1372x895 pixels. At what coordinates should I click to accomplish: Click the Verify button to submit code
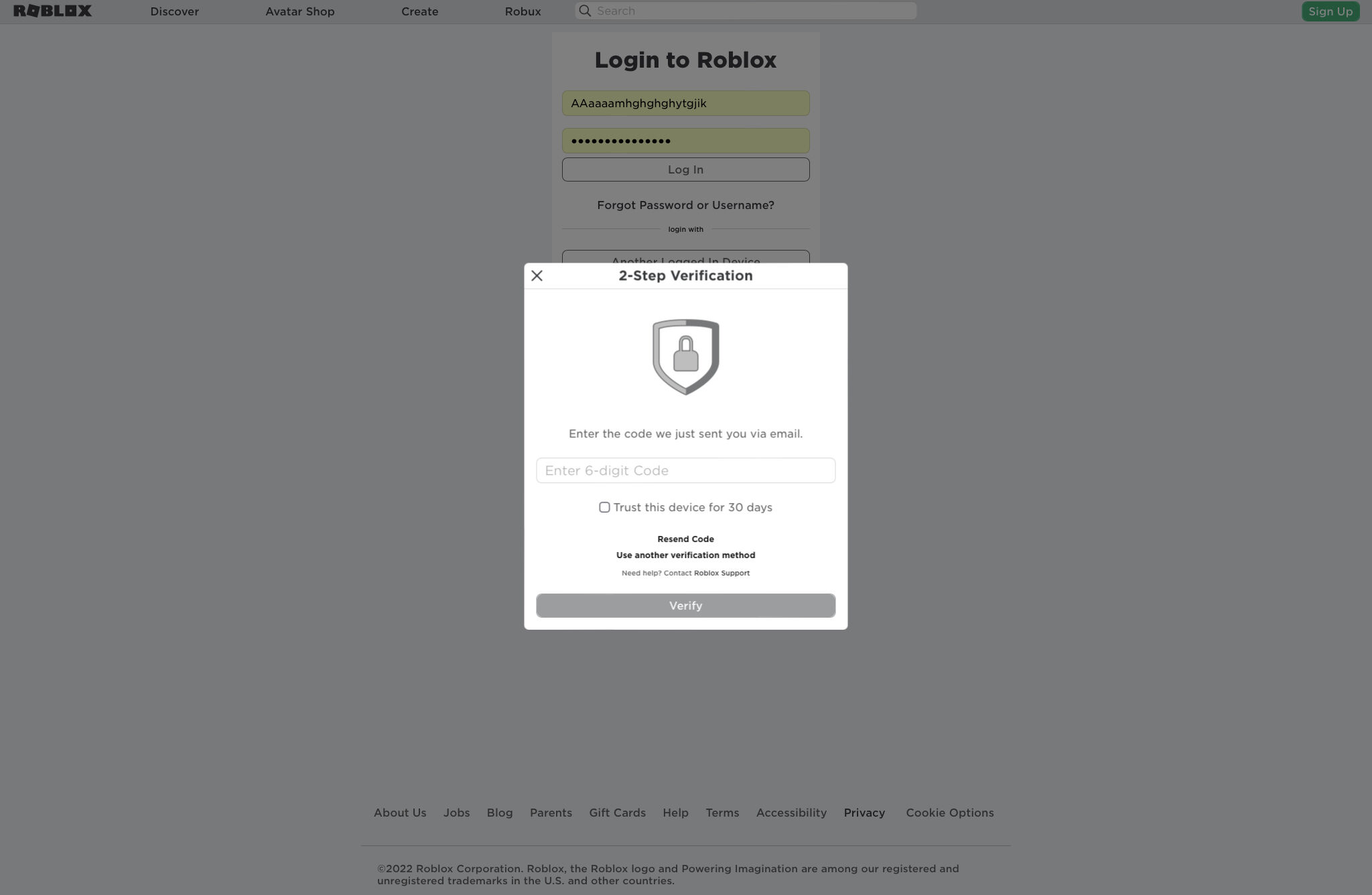pos(686,605)
